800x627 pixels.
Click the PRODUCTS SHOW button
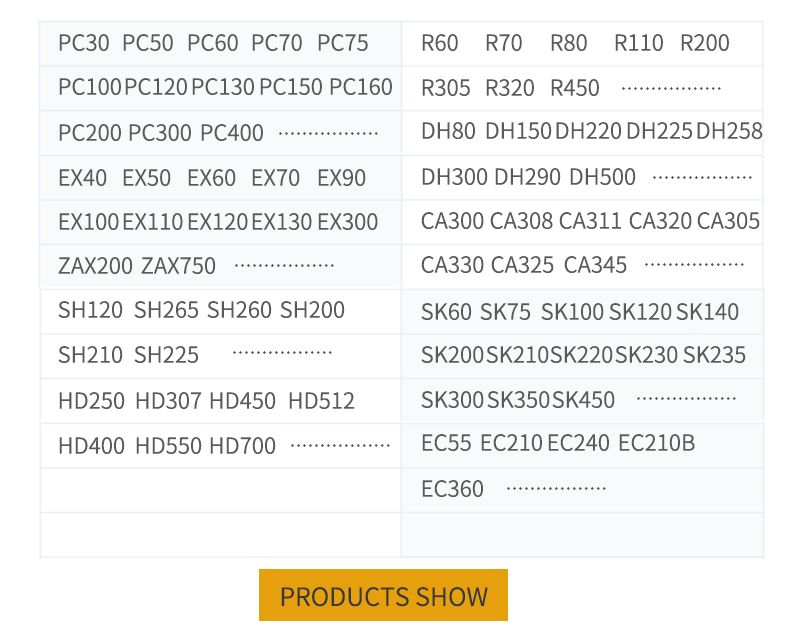tap(383, 596)
